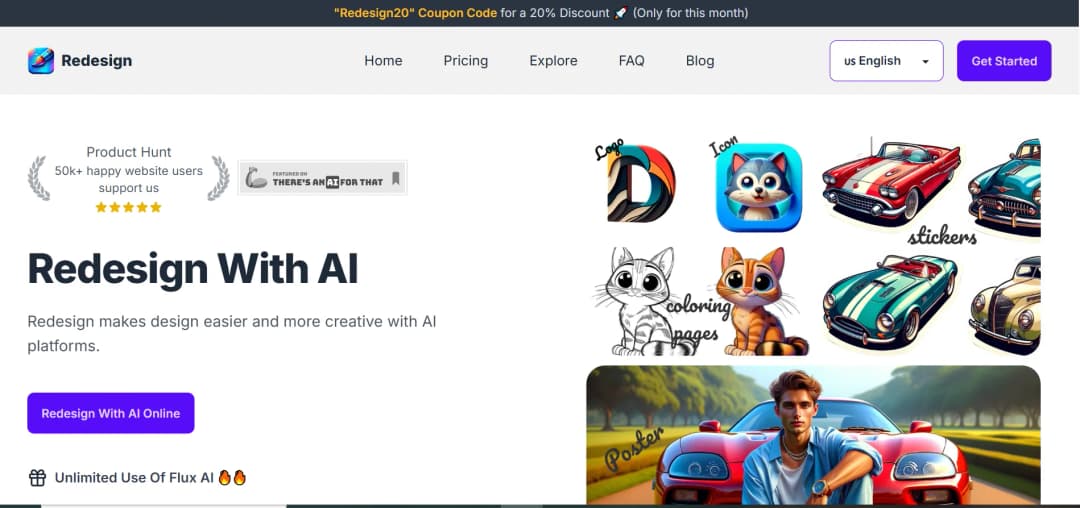
Task: Open the Explore navigation link
Action: [x=553, y=61]
